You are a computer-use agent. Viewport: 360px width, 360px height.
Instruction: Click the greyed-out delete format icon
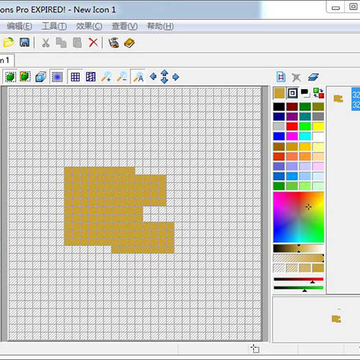(x=296, y=77)
